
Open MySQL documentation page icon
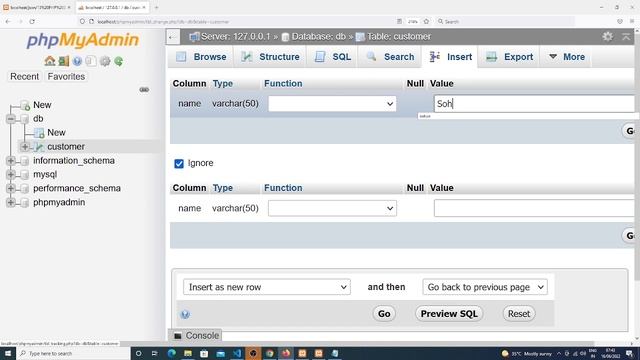(x=91, y=61)
